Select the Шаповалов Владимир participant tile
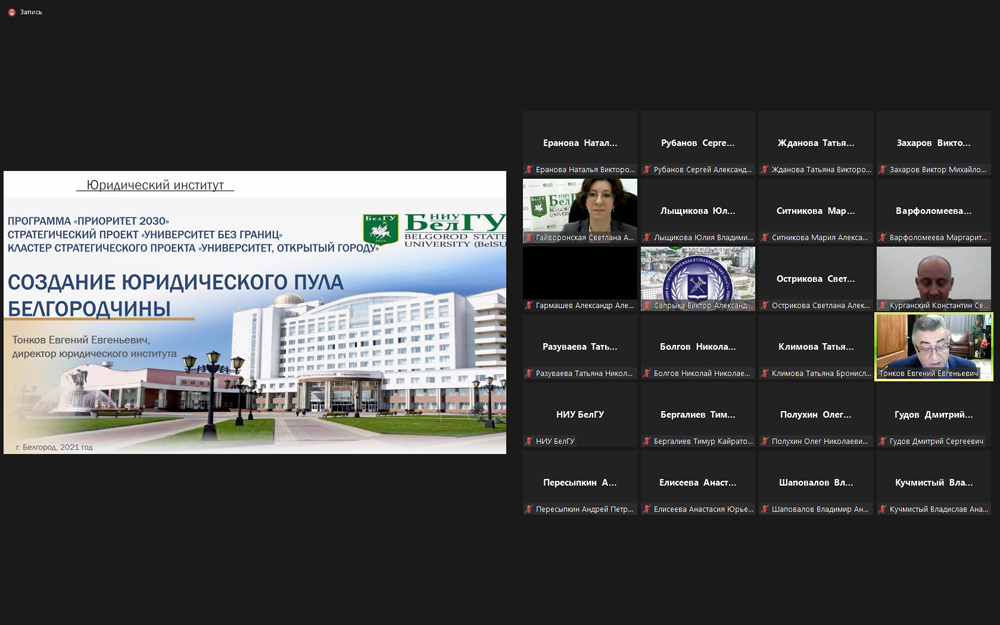 point(816,482)
